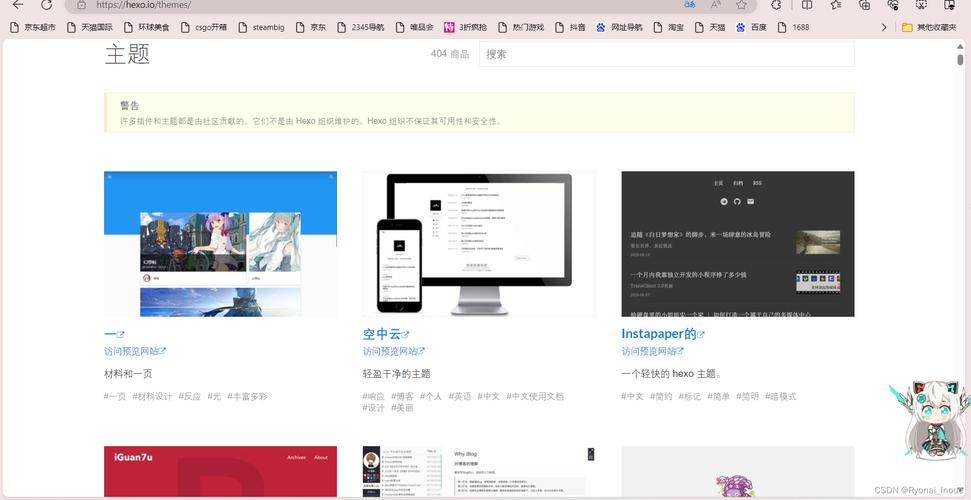Open the 百度 paw-icon bookmark

pos(751,27)
